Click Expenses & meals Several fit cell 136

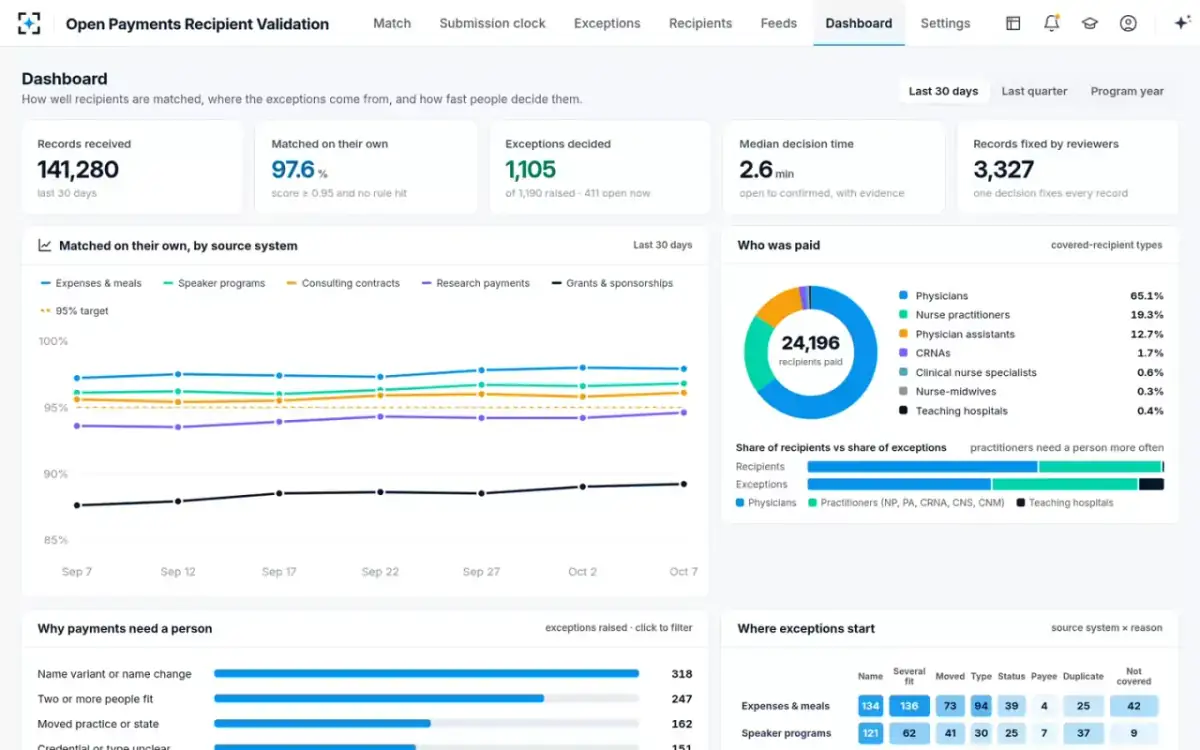(909, 706)
